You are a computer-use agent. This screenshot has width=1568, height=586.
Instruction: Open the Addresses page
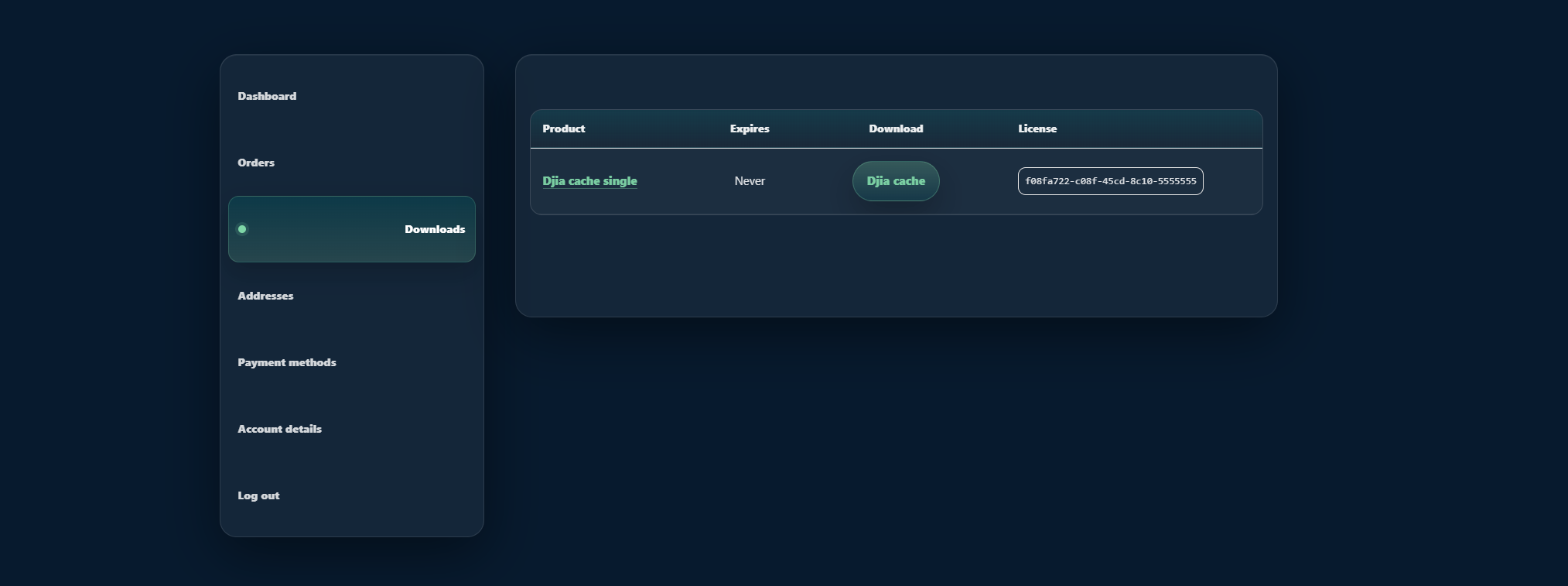265,296
